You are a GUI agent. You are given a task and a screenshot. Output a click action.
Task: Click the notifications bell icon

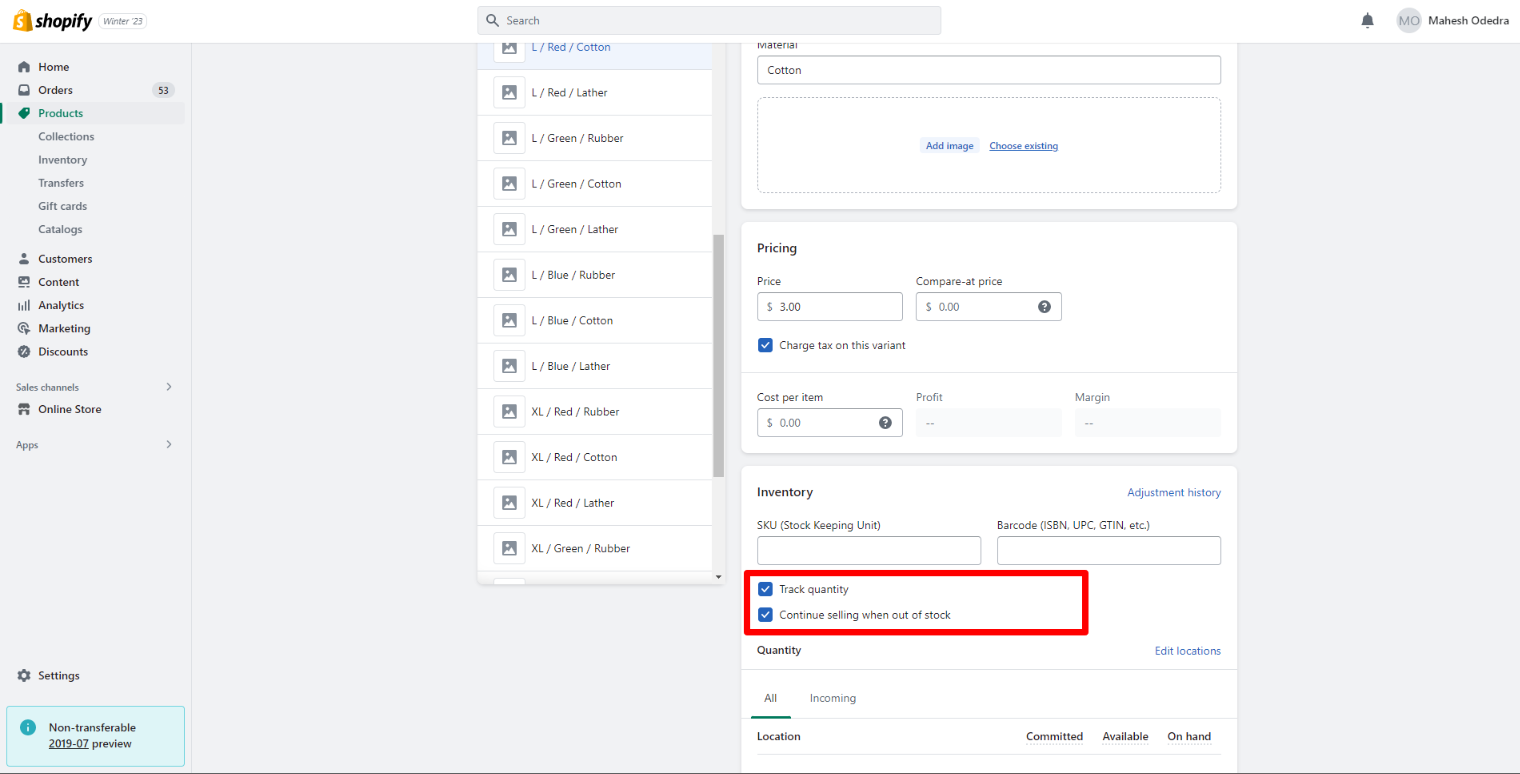pyautogui.click(x=1367, y=21)
